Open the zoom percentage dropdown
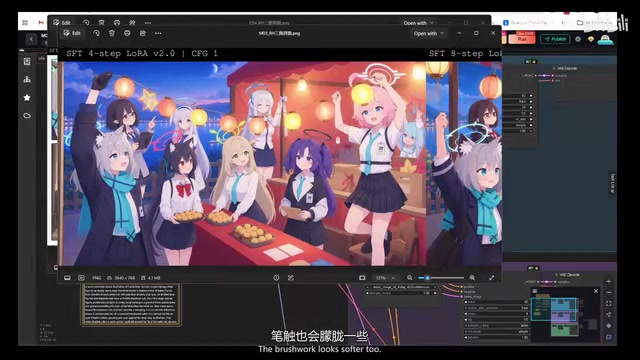This screenshot has width=640, height=360. [x=385, y=278]
